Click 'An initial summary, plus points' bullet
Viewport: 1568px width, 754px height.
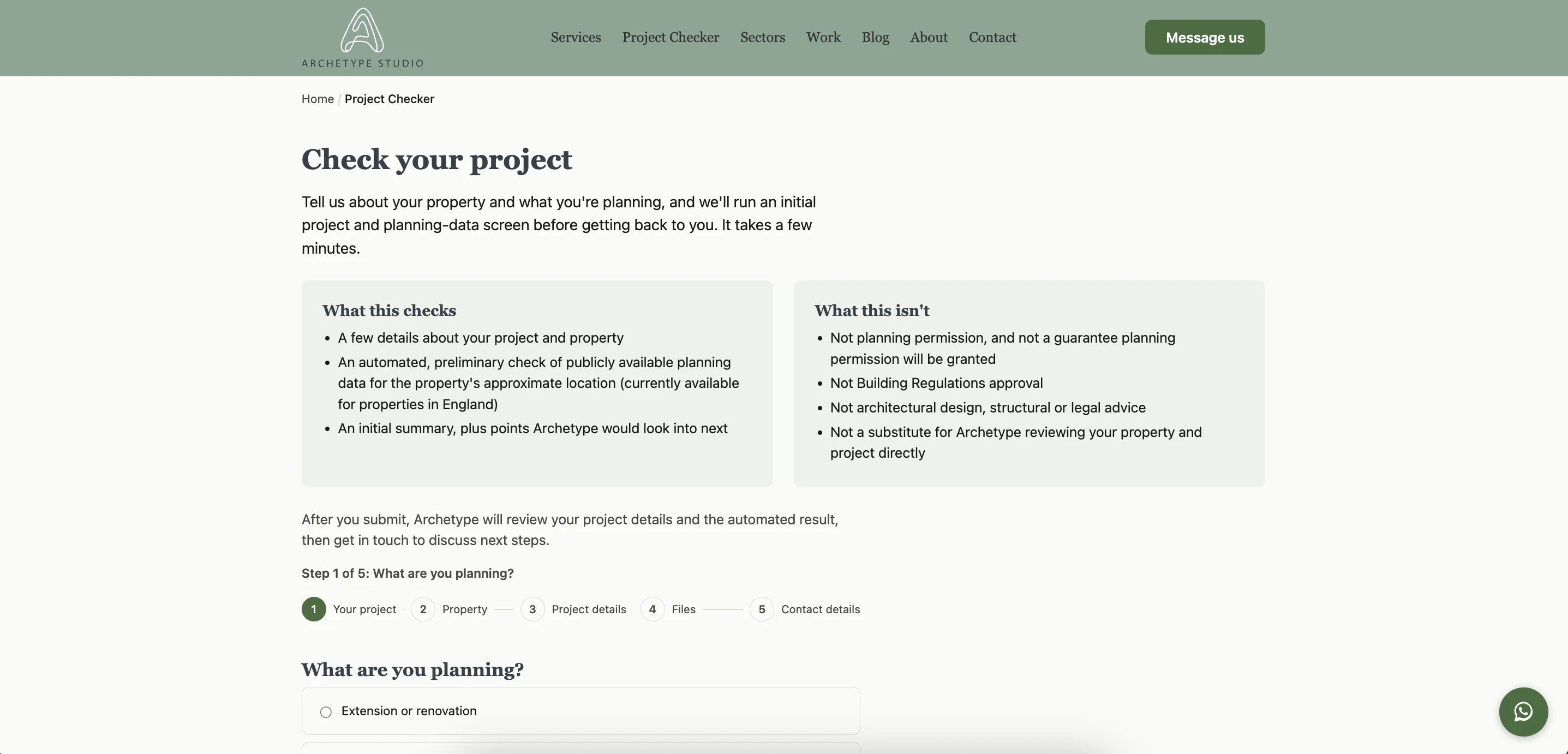click(532, 428)
